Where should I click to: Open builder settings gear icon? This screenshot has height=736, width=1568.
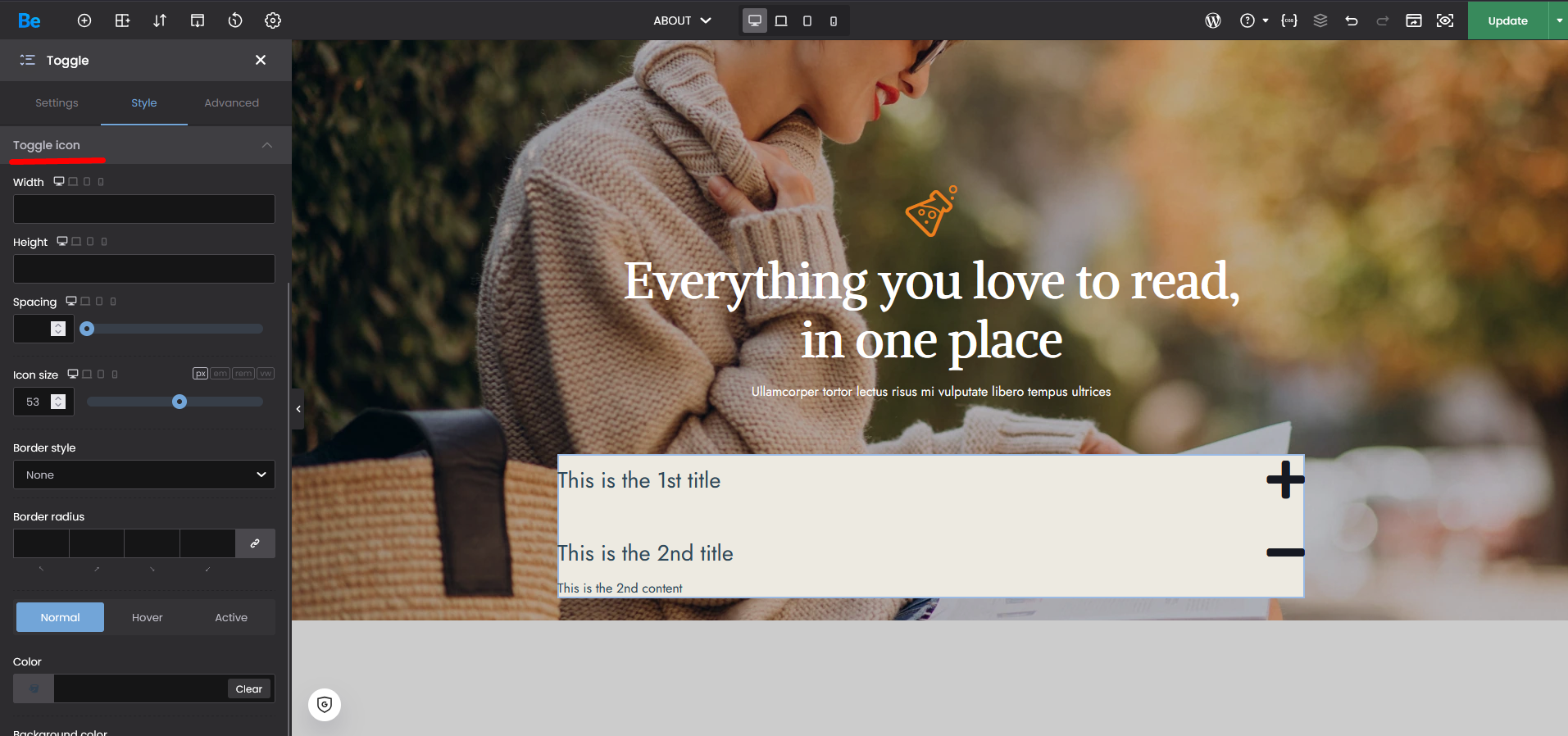(x=273, y=20)
